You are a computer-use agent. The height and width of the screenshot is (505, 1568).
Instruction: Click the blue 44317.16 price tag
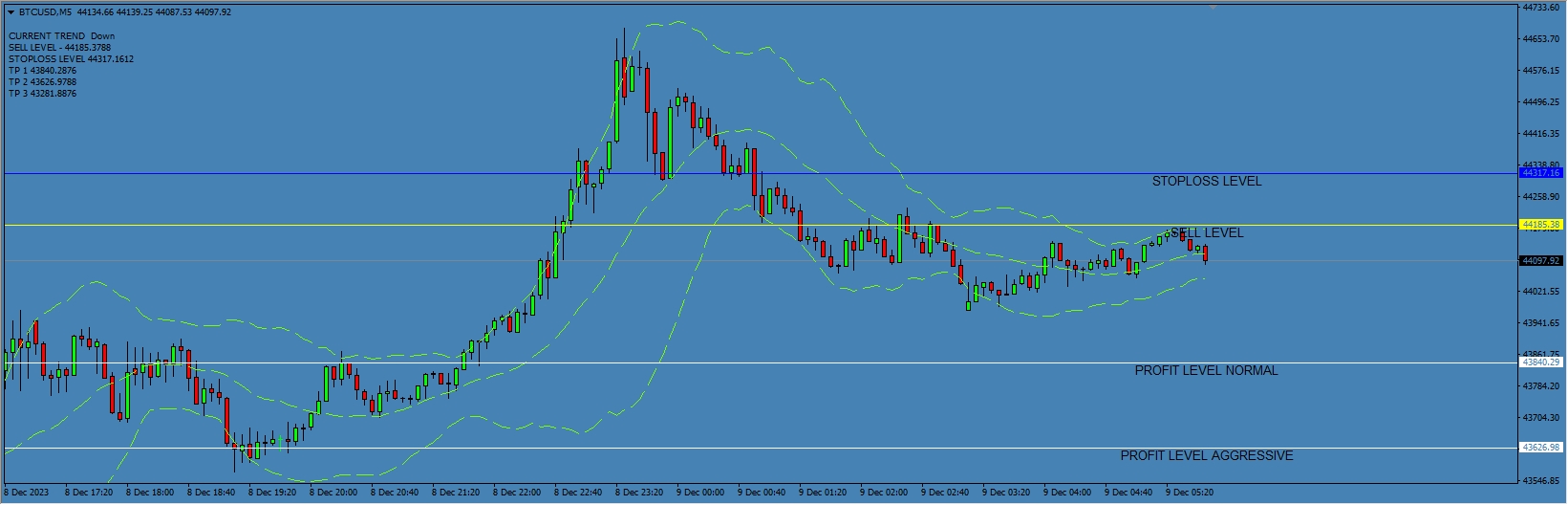[1540, 173]
